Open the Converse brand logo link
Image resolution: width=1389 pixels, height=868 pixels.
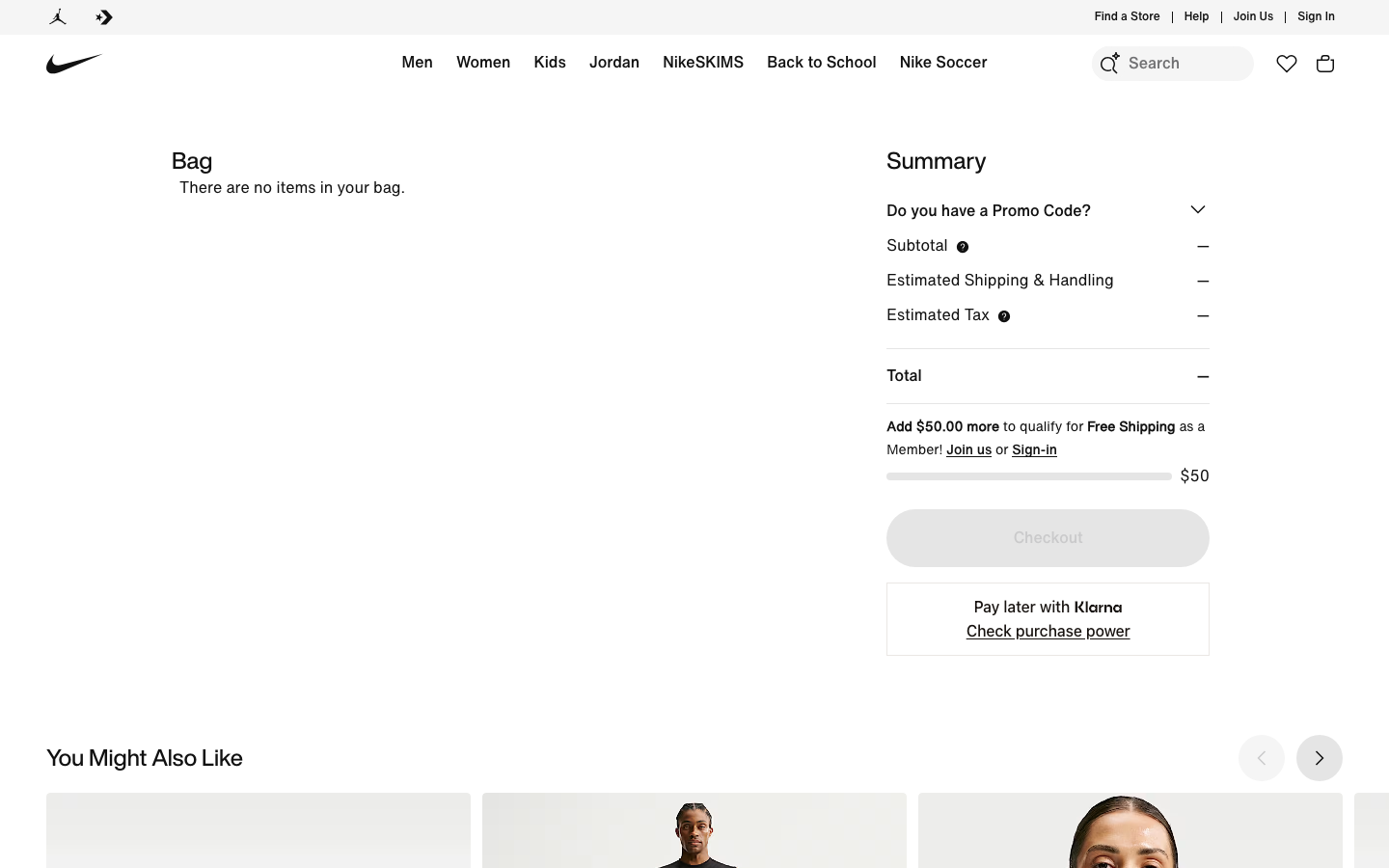point(104,16)
